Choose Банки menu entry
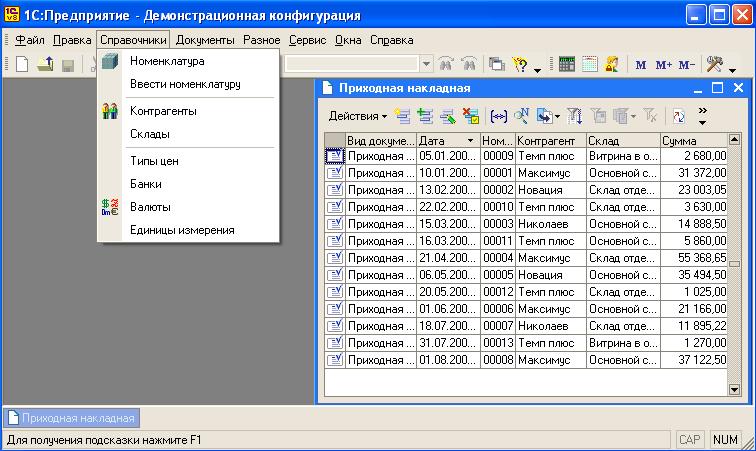 tap(188, 184)
